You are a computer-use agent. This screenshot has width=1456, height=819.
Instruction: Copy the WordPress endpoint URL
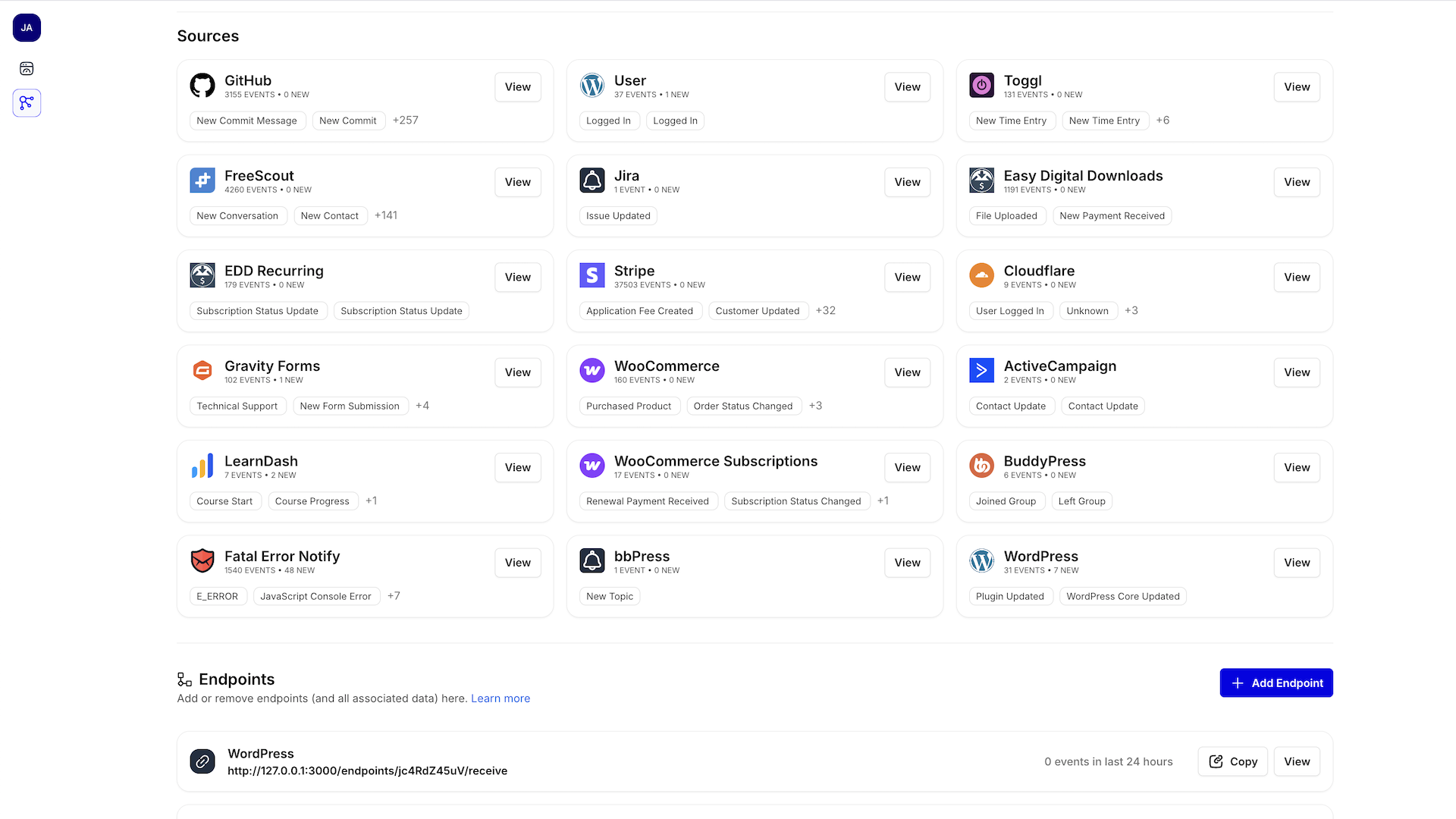point(1233,761)
